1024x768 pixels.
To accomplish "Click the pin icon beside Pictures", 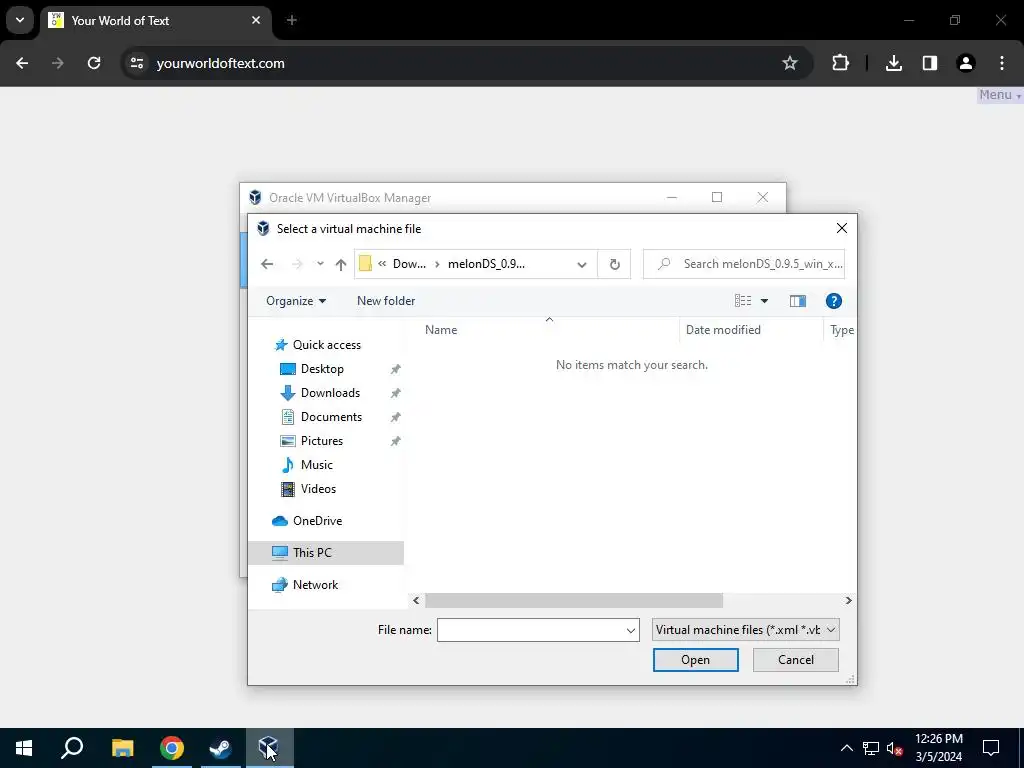I will (395, 441).
